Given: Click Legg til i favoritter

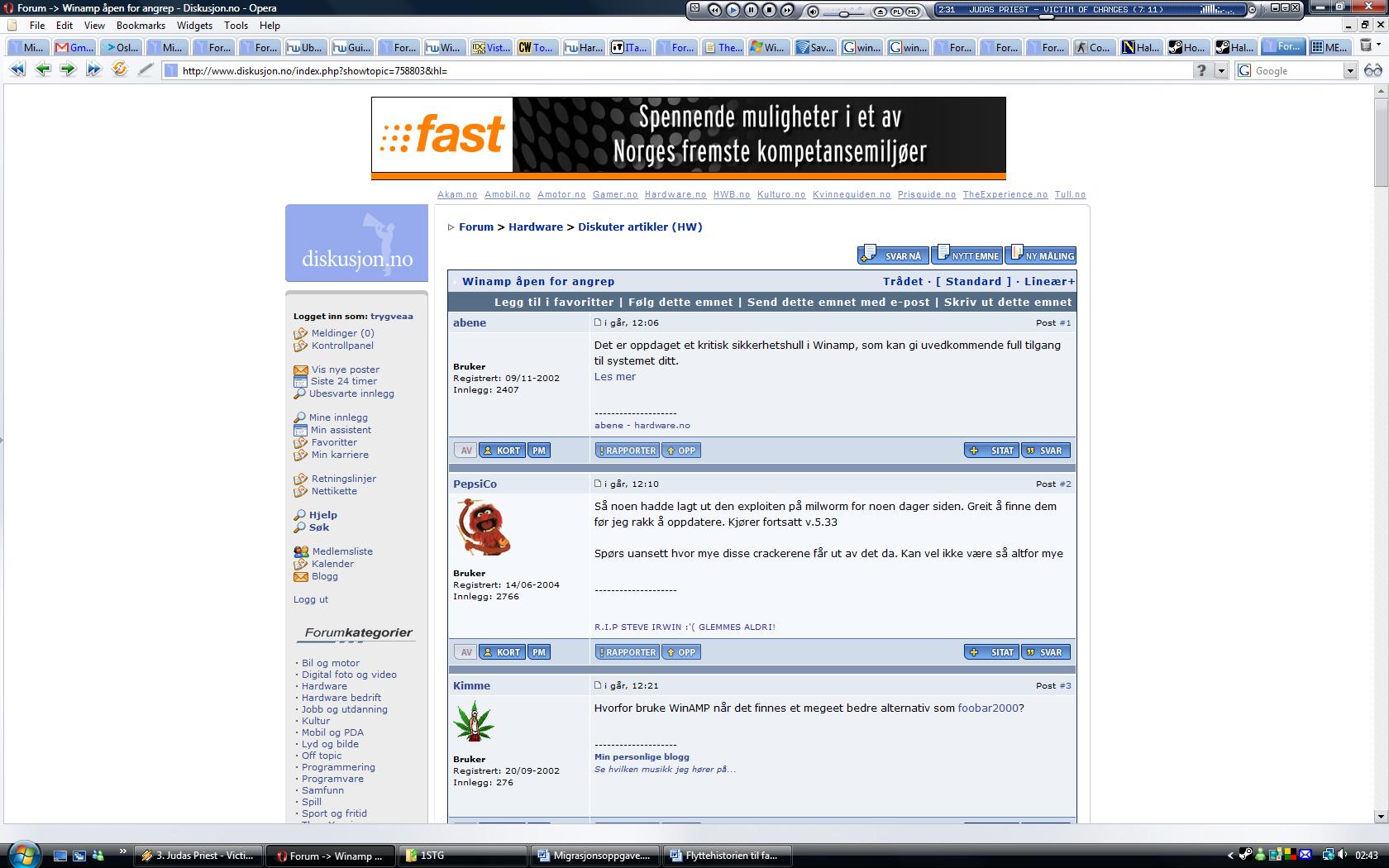Looking at the screenshot, I should (554, 302).
